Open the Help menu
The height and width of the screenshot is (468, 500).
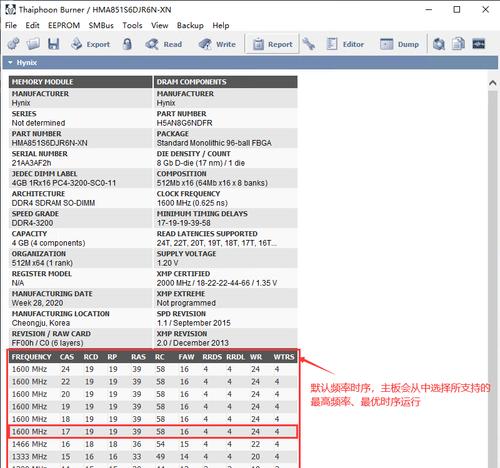click(x=221, y=25)
